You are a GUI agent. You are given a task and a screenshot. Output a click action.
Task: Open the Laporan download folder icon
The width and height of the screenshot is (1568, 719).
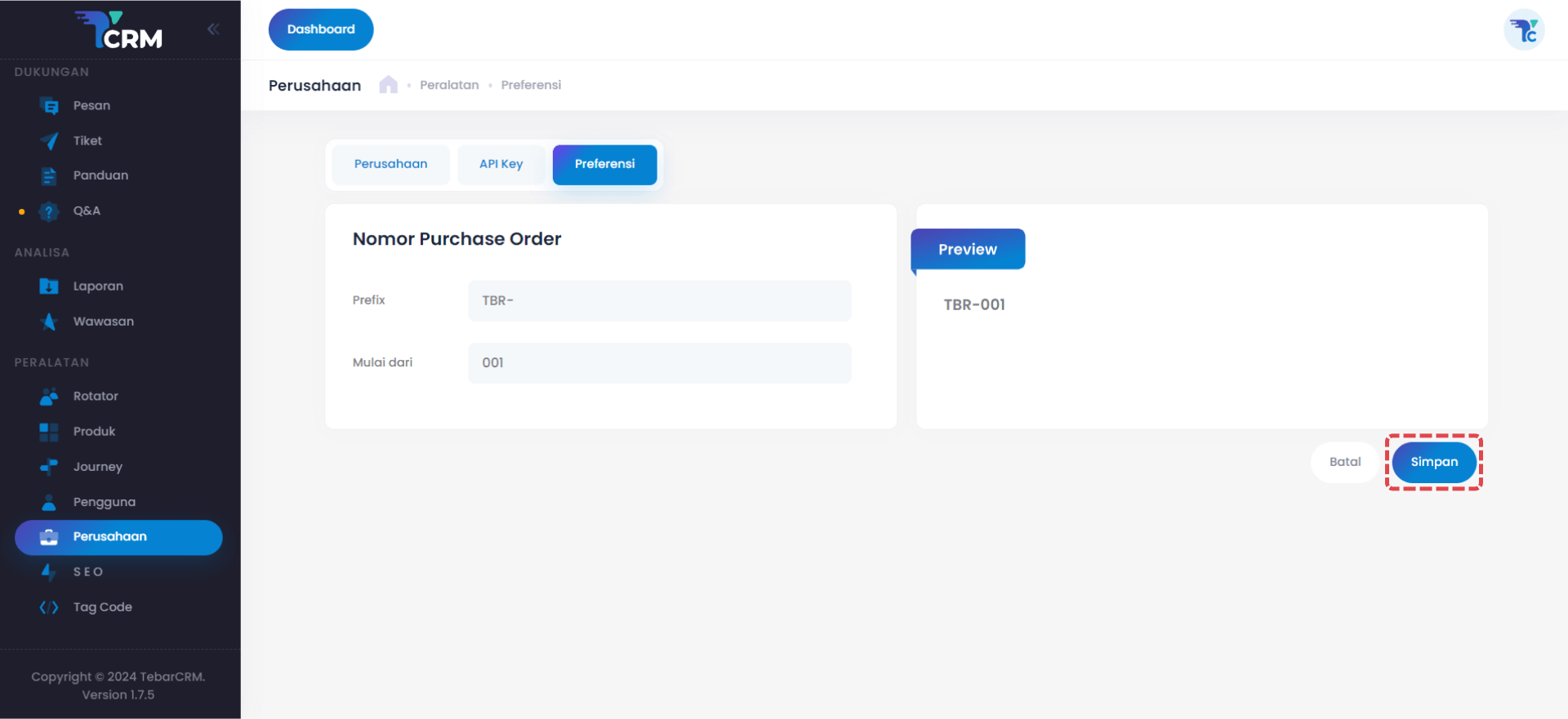tap(49, 286)
